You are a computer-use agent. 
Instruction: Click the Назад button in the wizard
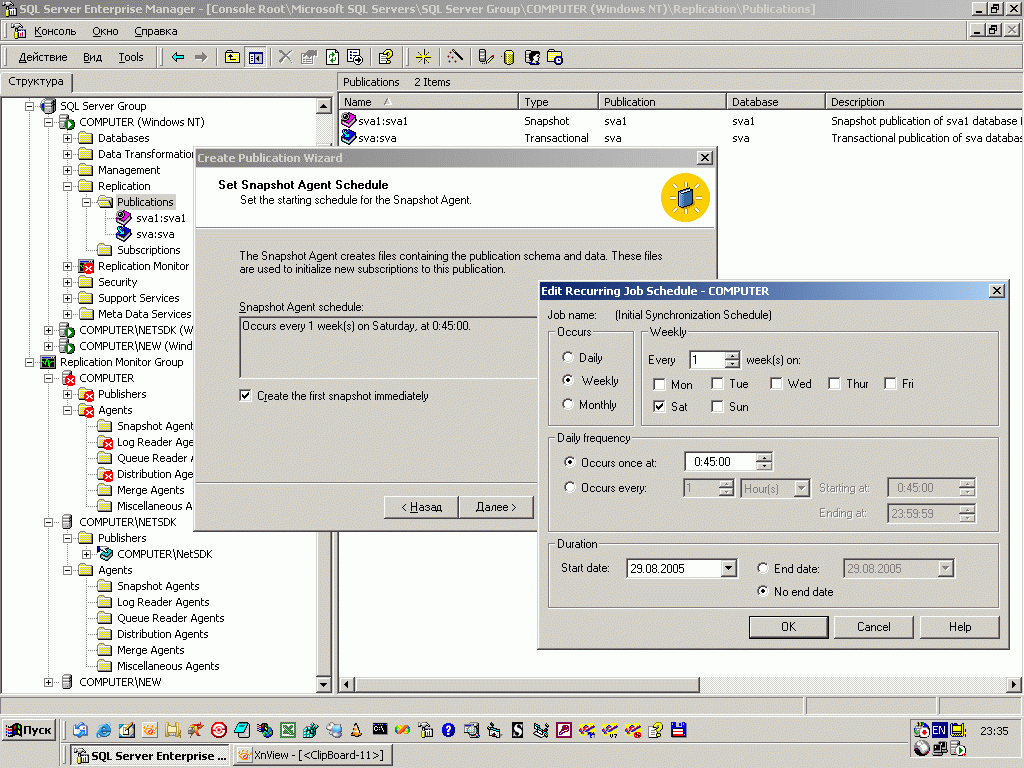421,507
